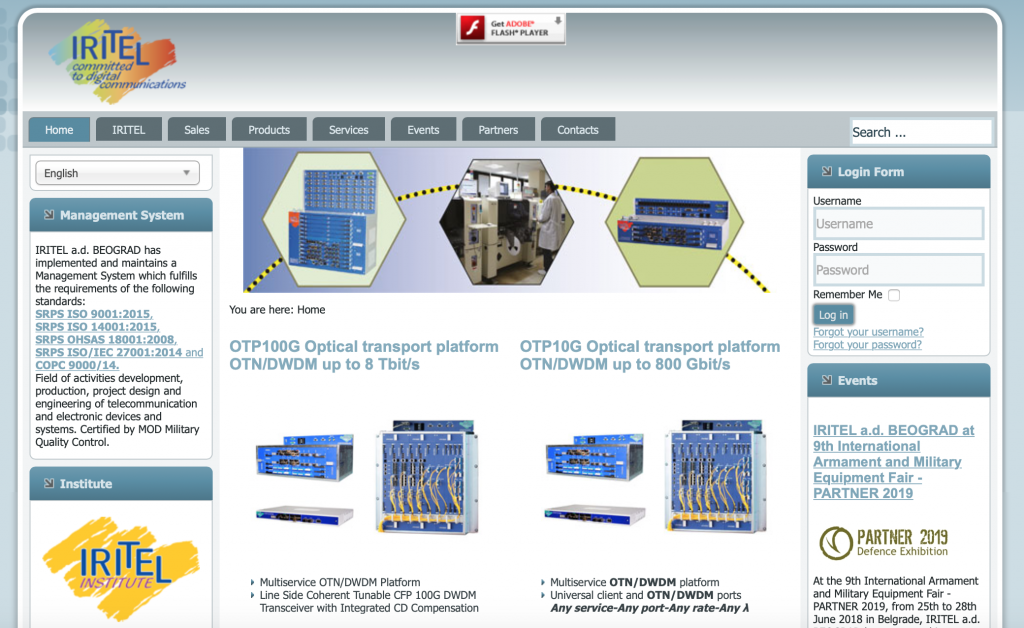Click the OTP10G product equipment image
The height and width of the screenshot is (628, 1024).
click(655, 476)
